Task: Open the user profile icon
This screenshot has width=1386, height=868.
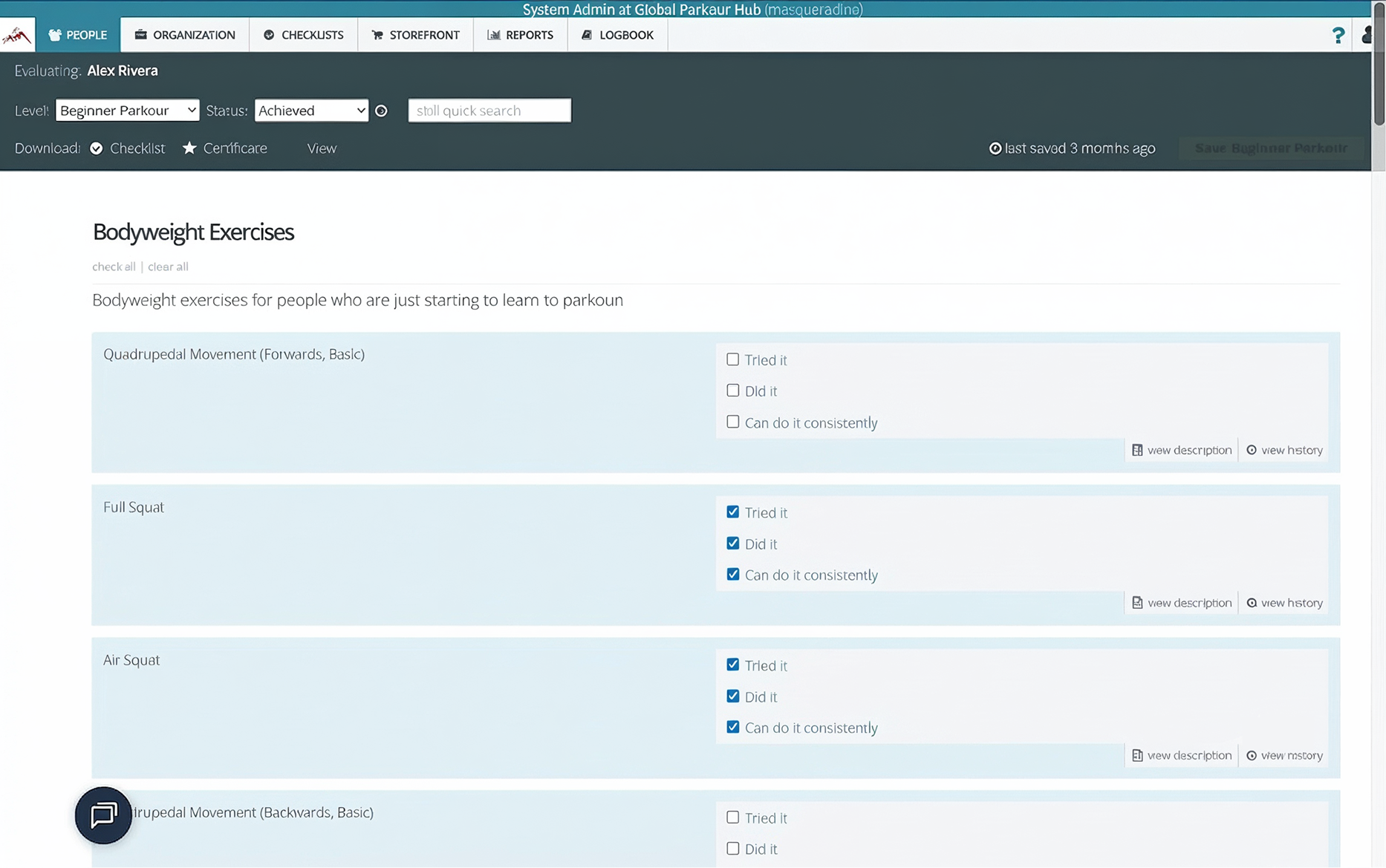Action: [1367, 35]
